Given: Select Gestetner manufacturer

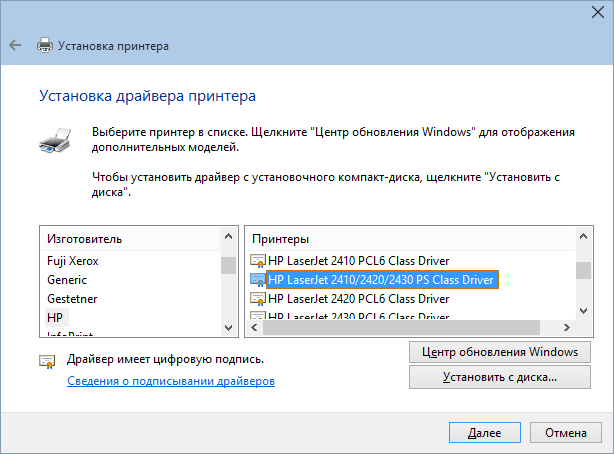Looking at the screenshot, I should [x=72, y=299].
